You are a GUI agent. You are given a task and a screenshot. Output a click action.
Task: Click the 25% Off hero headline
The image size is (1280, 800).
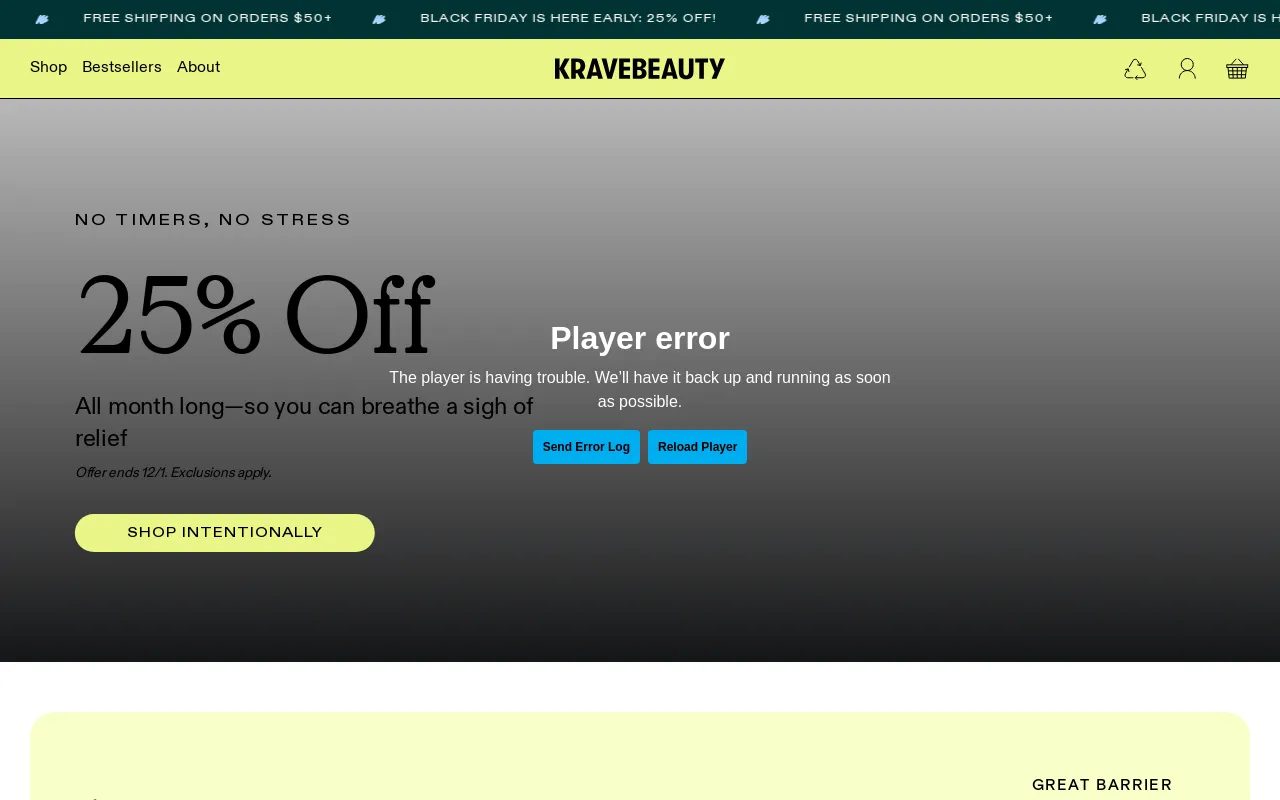254,315
